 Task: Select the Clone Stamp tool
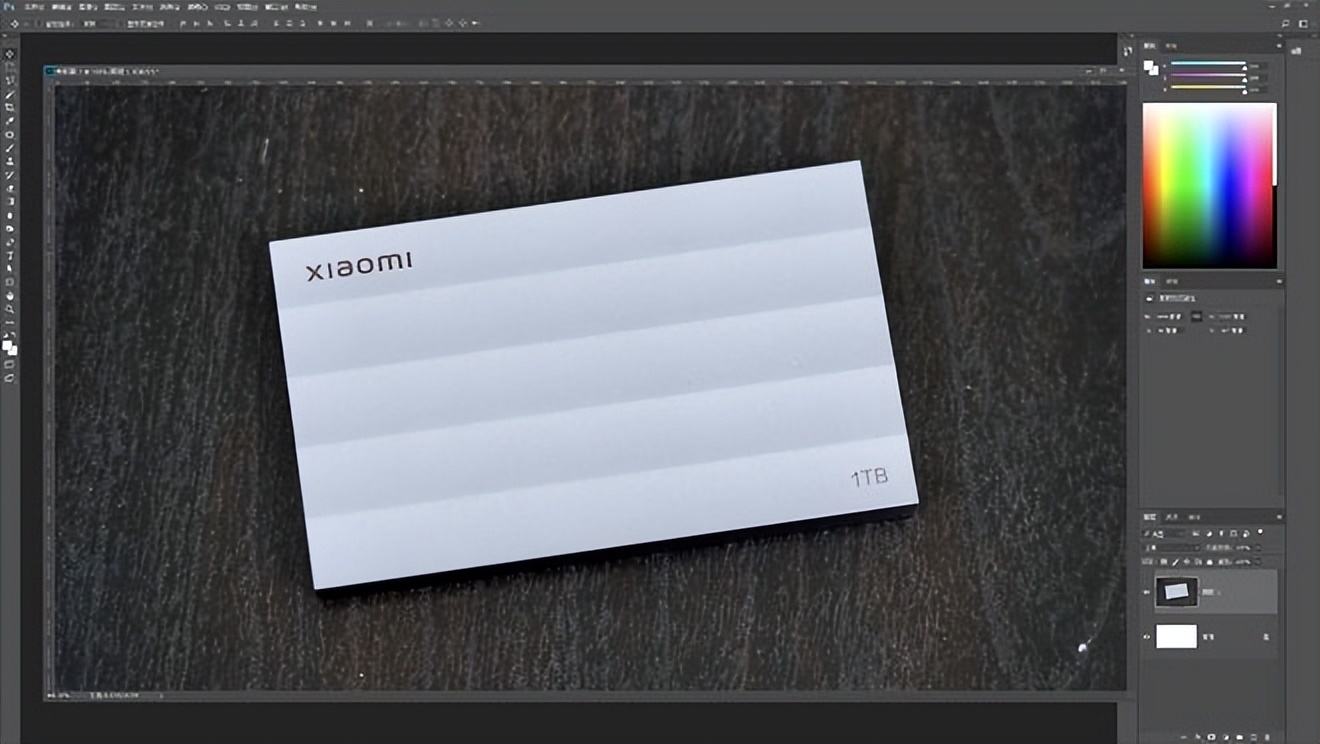click(x=10, y=161)
